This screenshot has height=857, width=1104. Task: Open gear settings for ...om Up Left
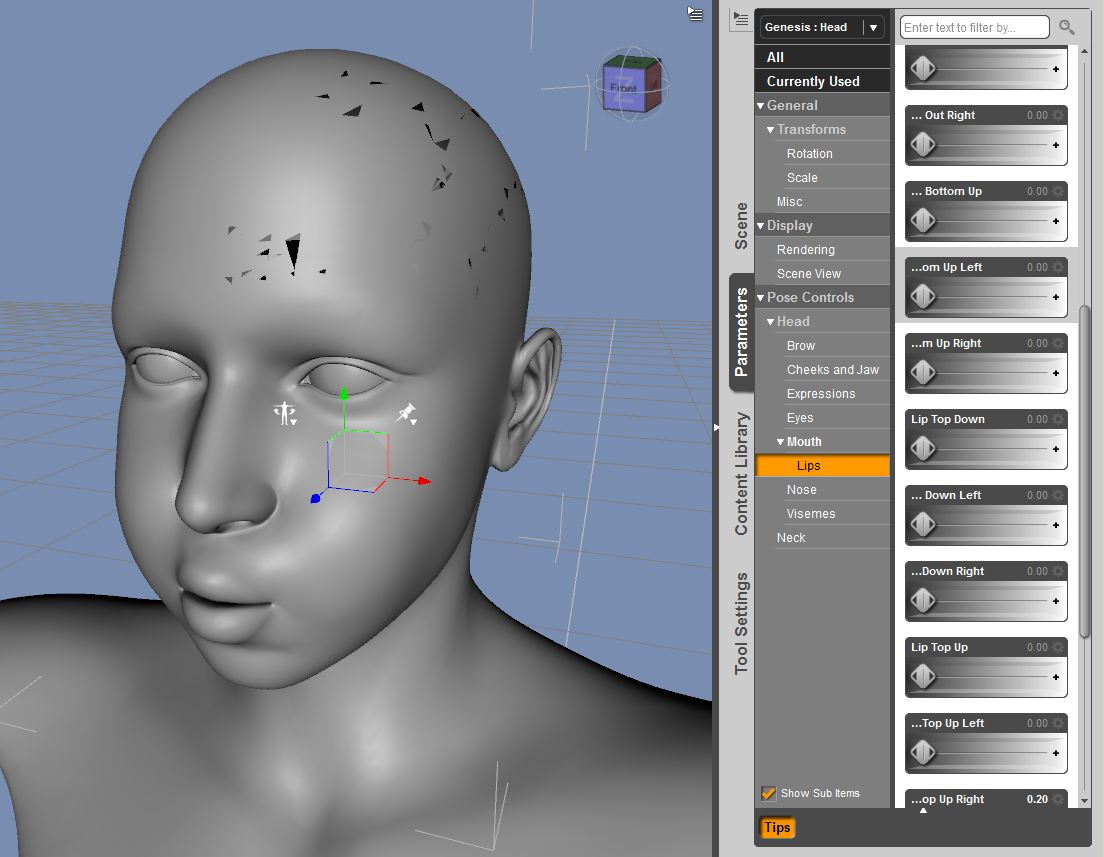click(x=1058, y=267)
